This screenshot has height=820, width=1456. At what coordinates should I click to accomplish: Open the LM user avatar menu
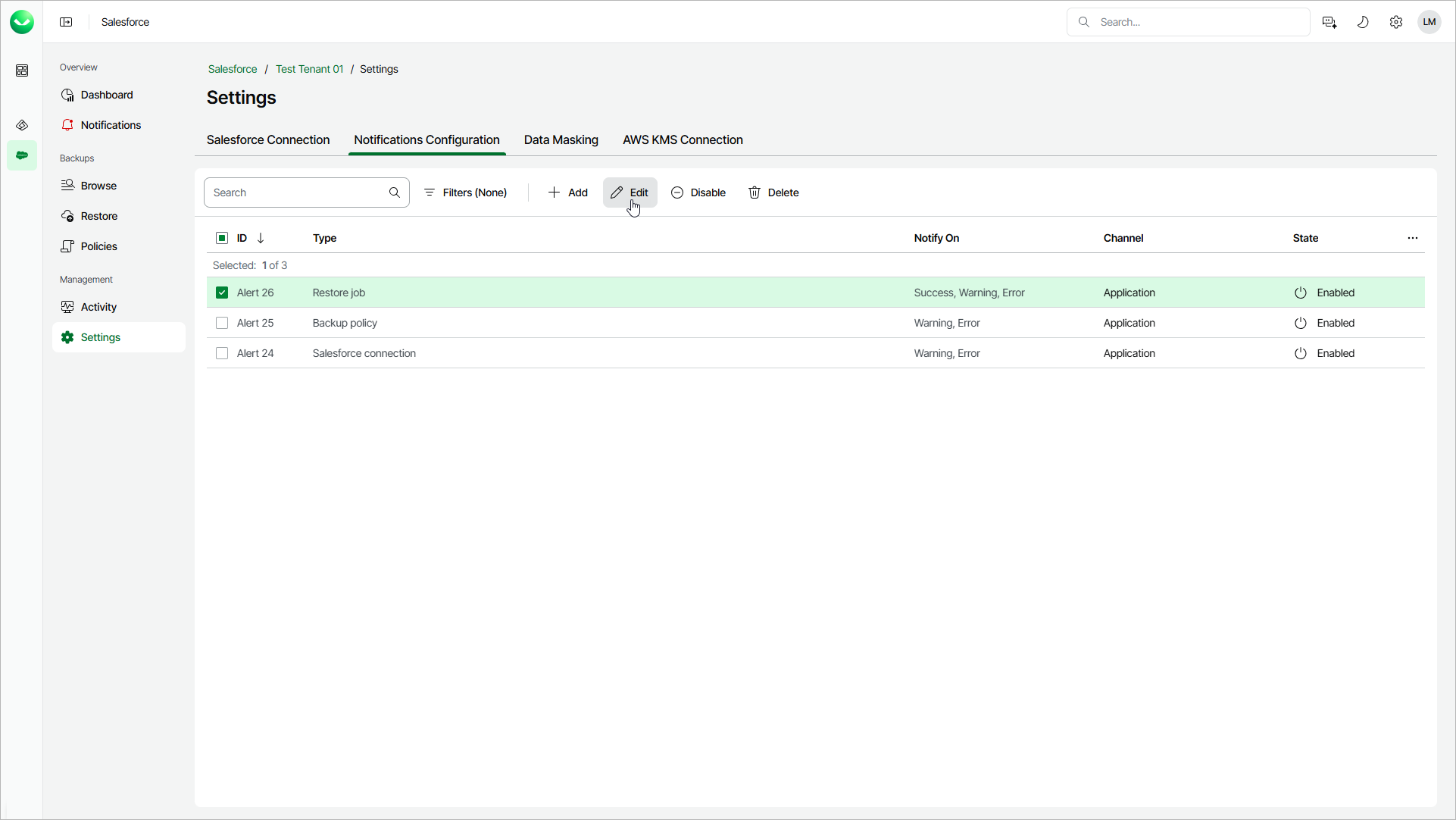1429,22
